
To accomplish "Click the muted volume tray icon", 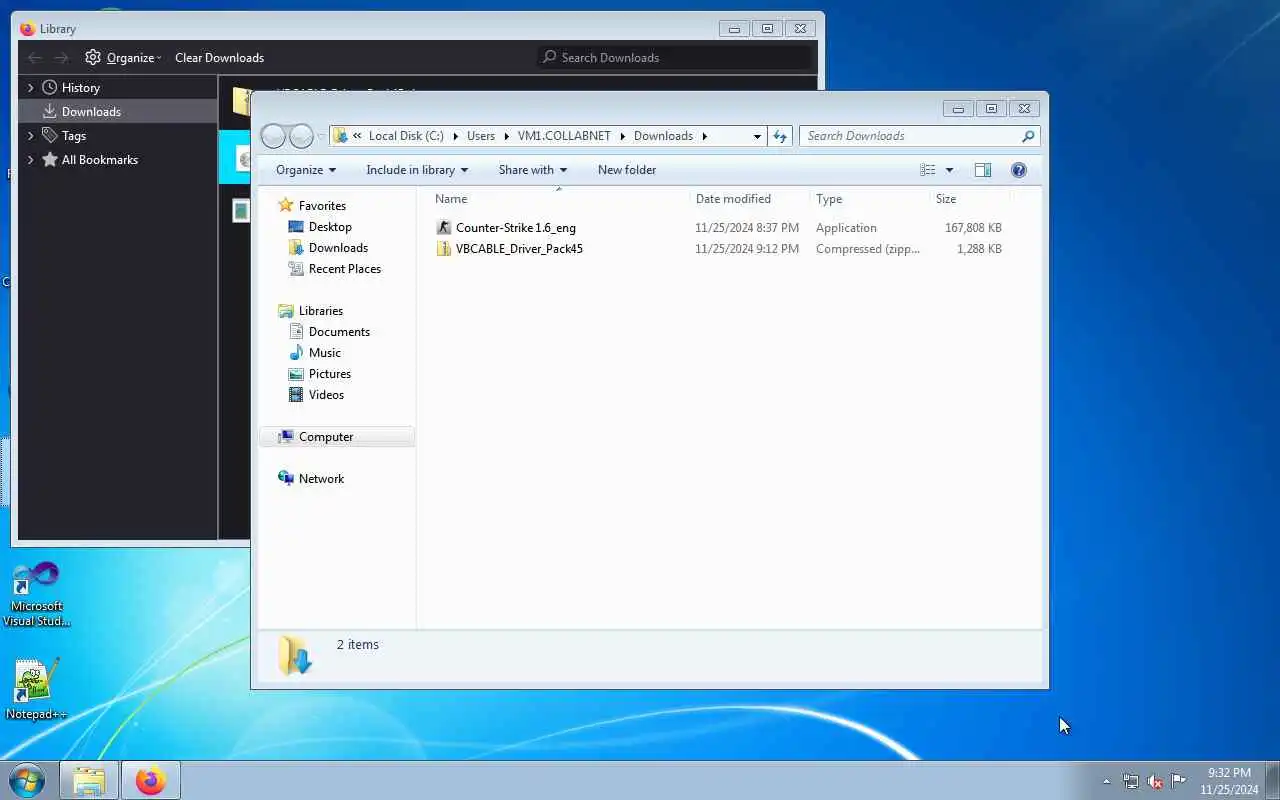I will [x=1155, y=781].
